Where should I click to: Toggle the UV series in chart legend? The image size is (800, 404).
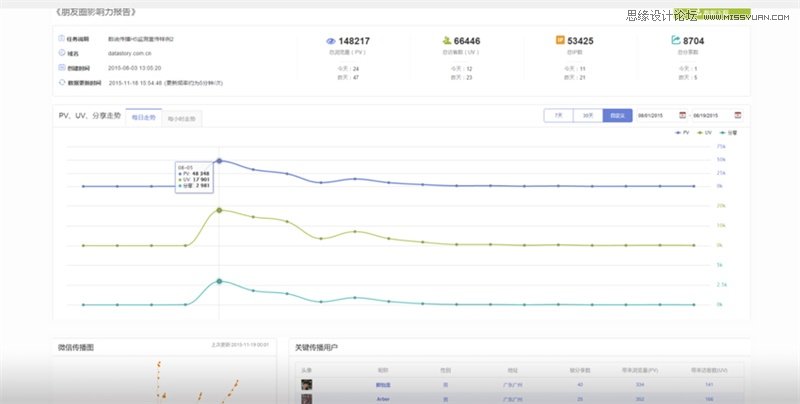(x=704, y=133)
